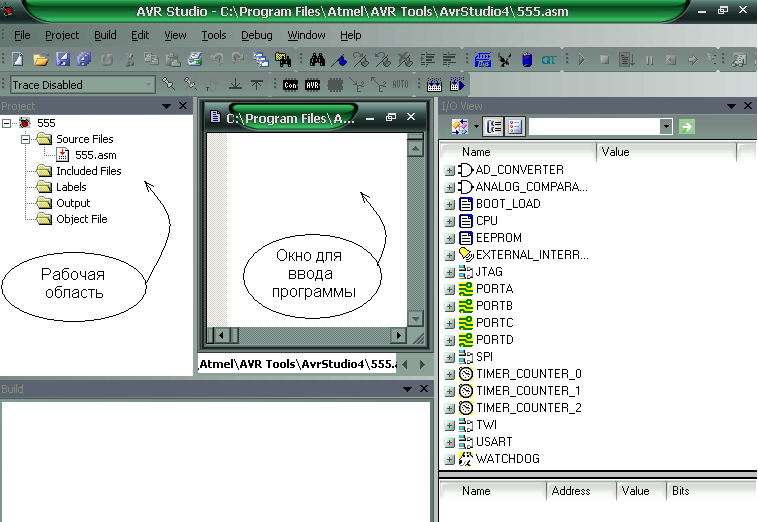Click the blue Assemble build icon
This screenshot has width=758, height=522.
(482, 59)
